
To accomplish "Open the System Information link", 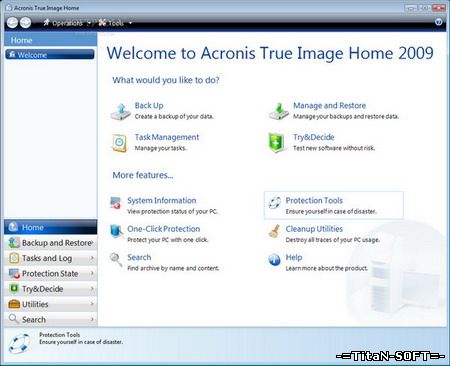I will coord(162,201).
